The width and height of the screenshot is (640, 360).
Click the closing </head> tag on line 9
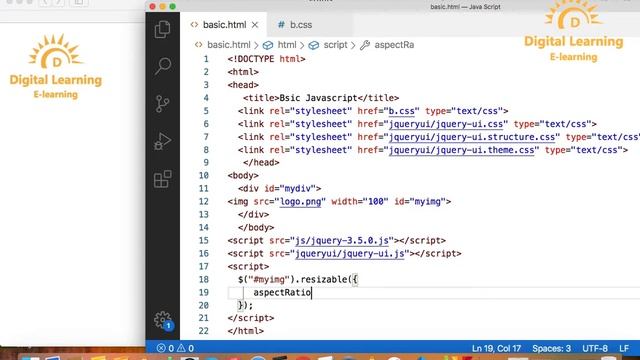click(261, 162)
